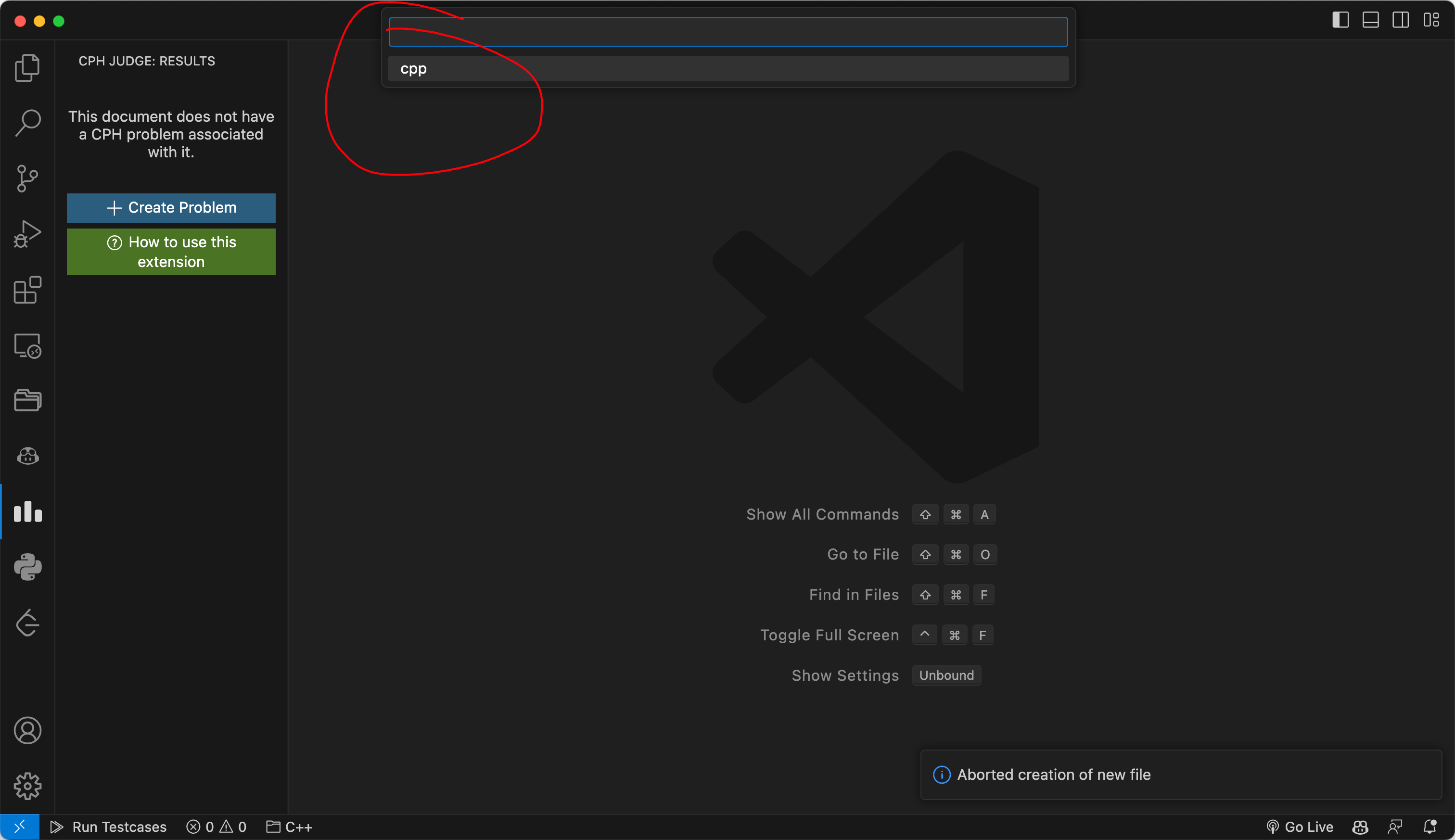Toggle Primary Side Bar layout icon
Viewport: 1455px width, 840px height.
click(x=1340, y=20)
